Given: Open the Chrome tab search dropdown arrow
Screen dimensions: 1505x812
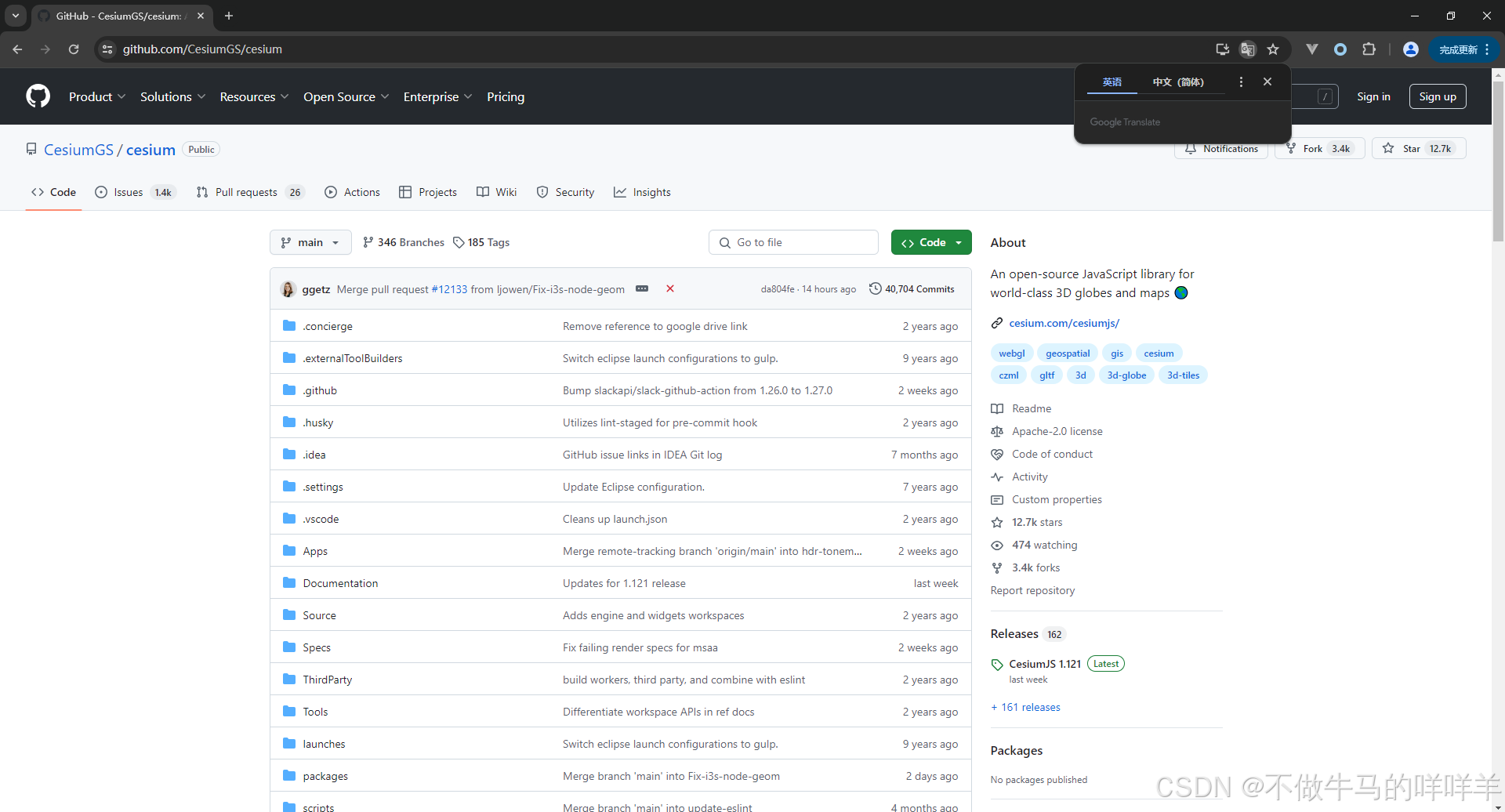Looking at the screenshot, I should click(15, 16).
